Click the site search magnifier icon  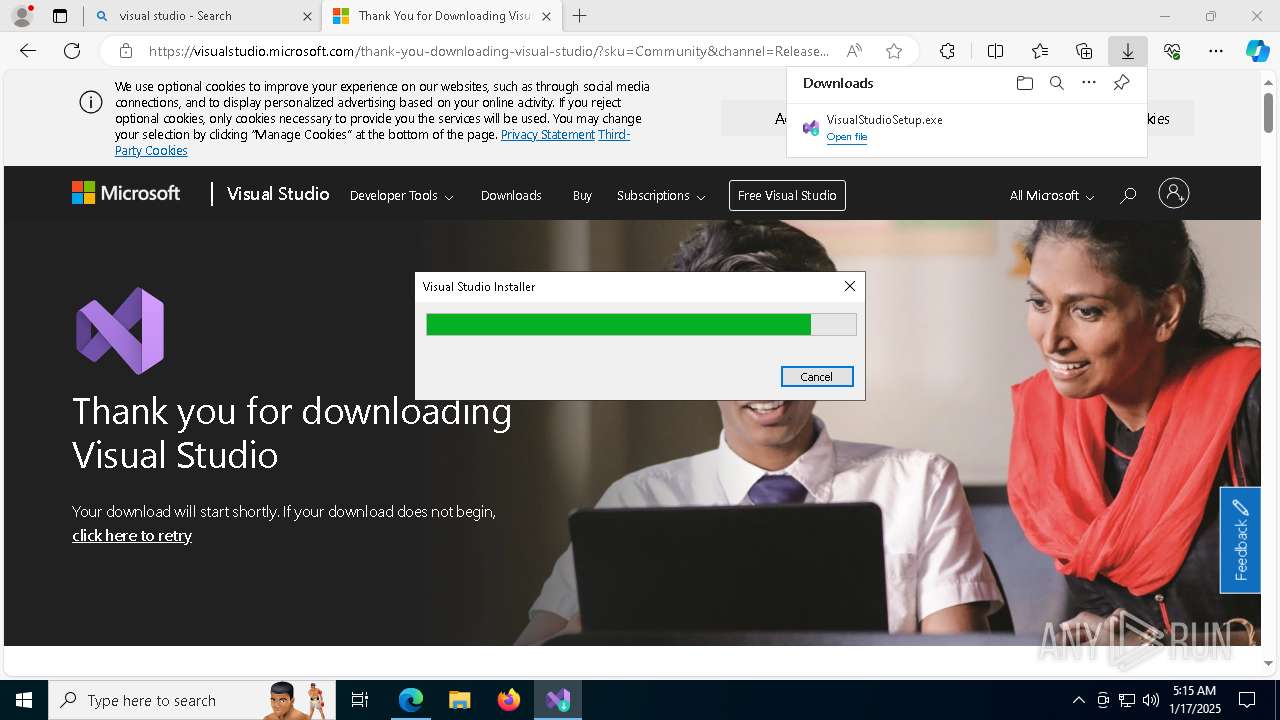coord(1128,195)
